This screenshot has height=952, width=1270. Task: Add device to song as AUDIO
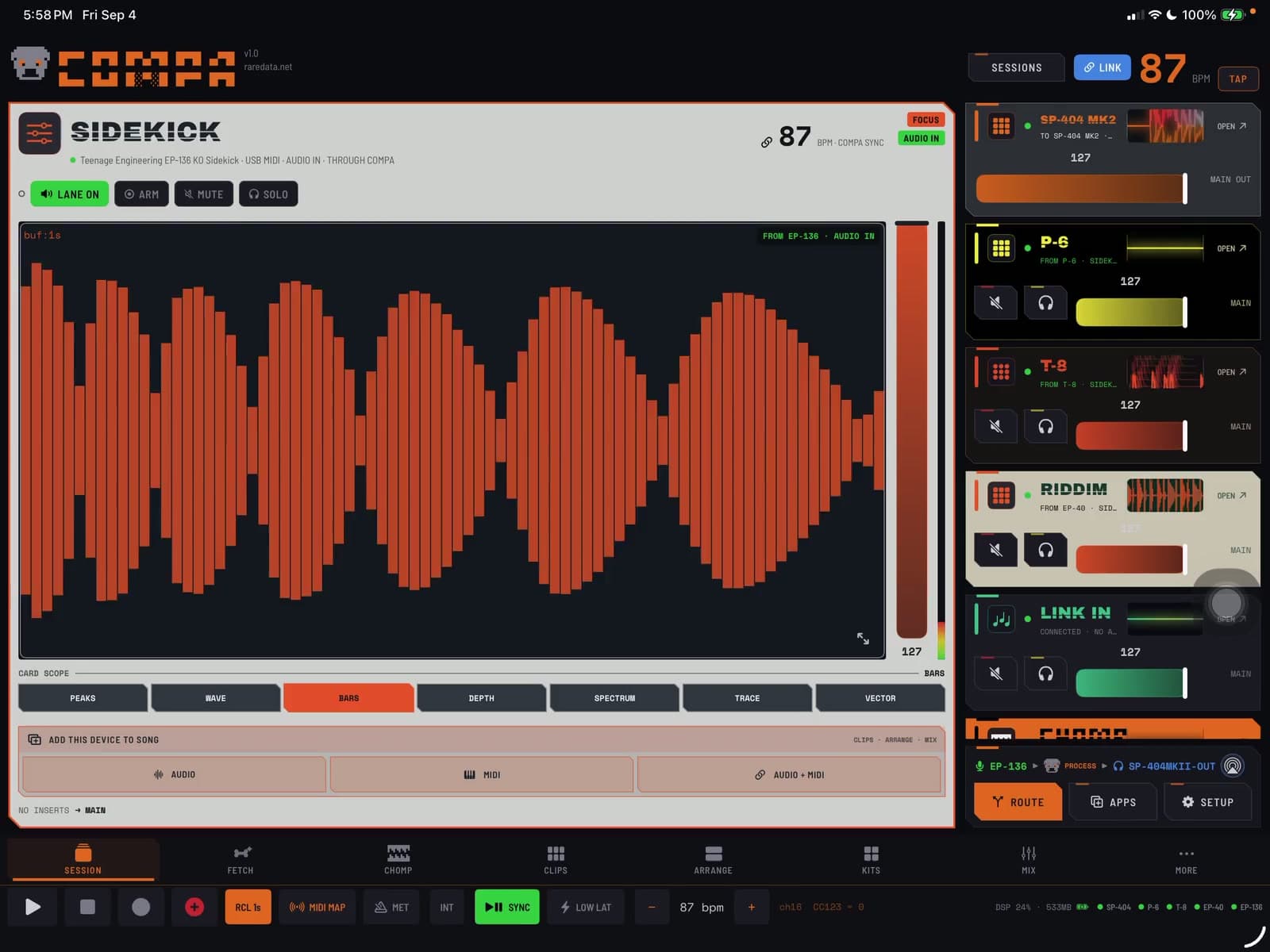[175, 774]
